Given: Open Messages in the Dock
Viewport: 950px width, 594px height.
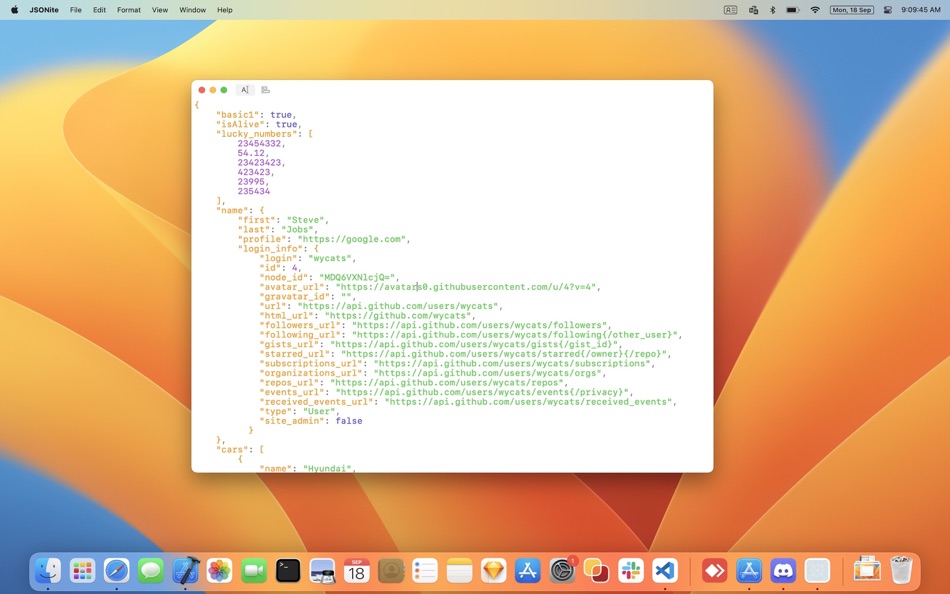Looking at the screenshot, I should [150, 570].
